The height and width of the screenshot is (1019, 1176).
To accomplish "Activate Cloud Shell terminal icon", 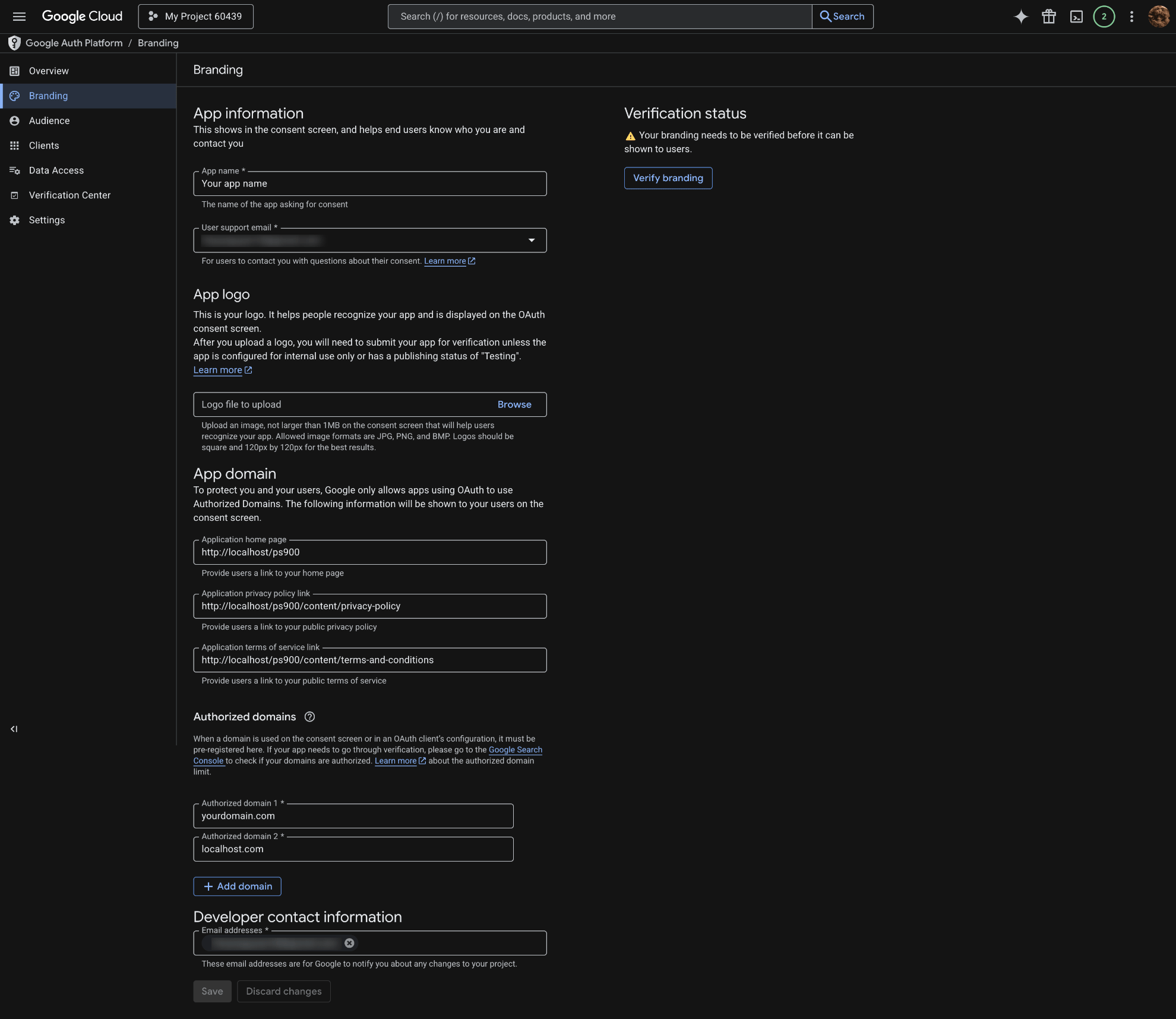I will coord(1076,17).
